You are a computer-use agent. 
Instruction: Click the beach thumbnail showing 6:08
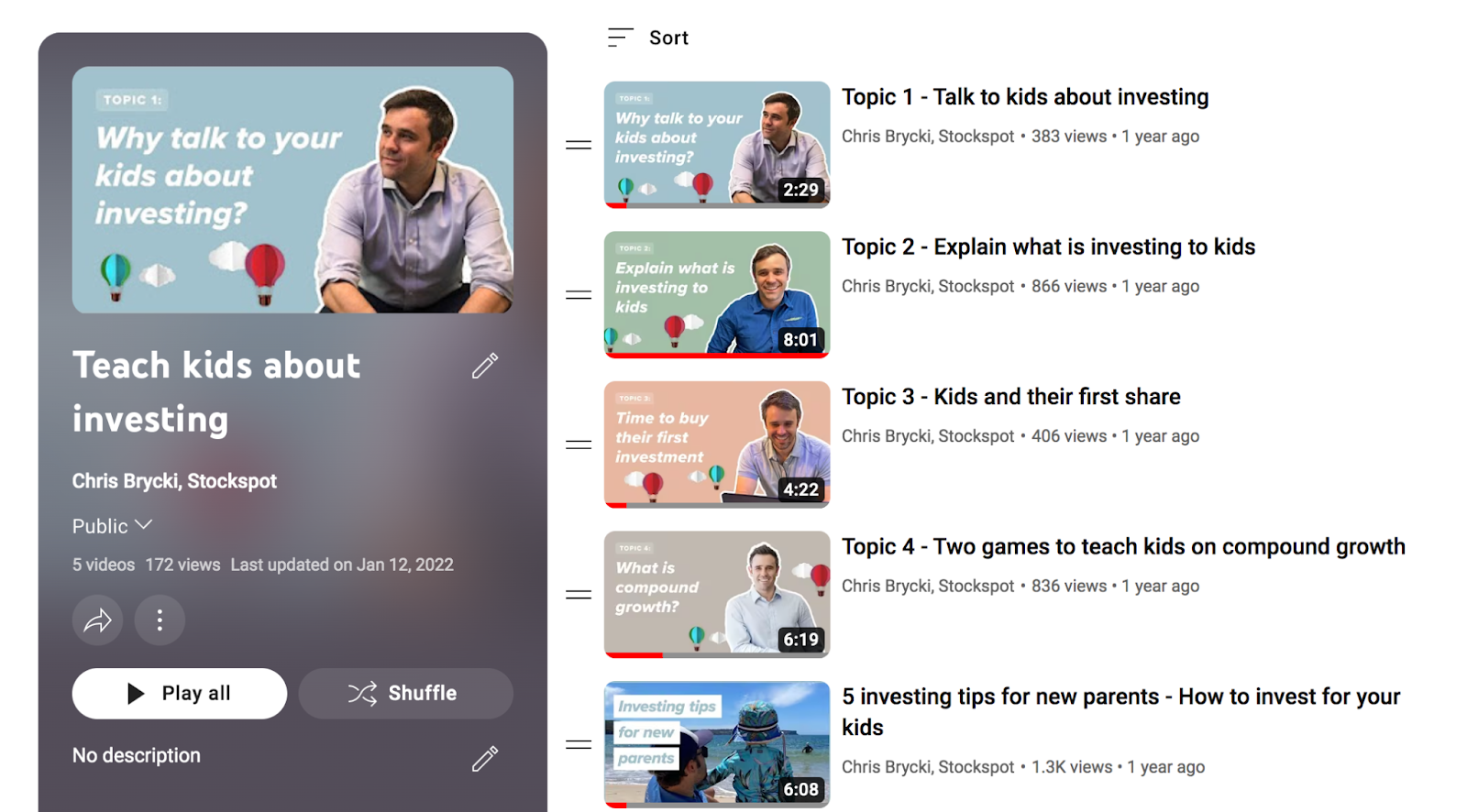click(x=717, y=744)
